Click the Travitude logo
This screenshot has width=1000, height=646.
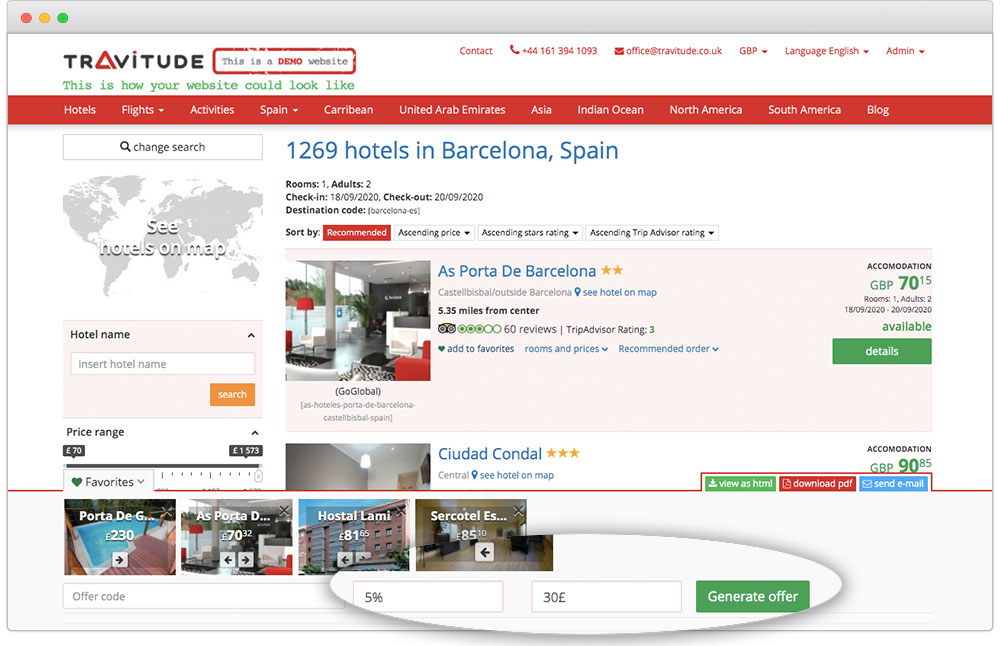(x=133, y=61)
